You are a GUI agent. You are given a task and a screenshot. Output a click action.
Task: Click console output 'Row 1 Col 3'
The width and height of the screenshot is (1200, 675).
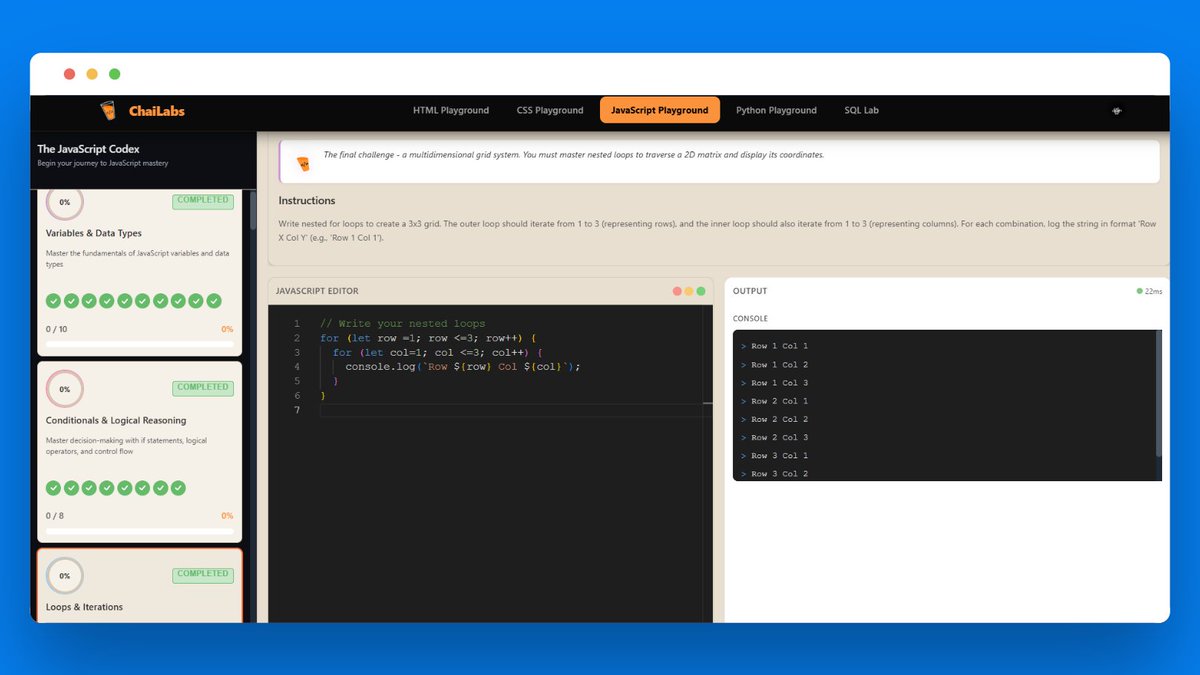[x=779, y=383]
